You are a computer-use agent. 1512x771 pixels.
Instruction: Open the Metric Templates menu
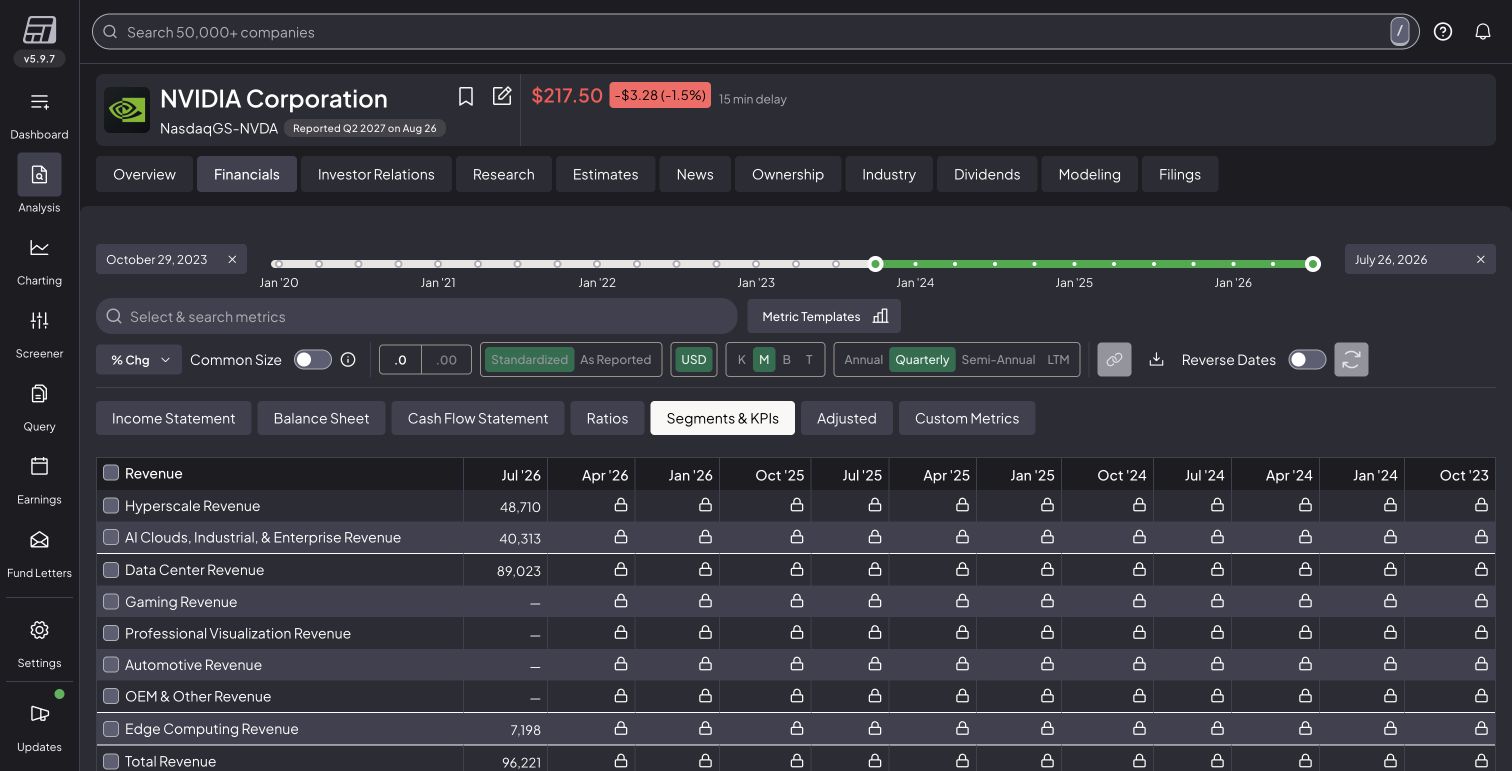click(x=824, y=317)
